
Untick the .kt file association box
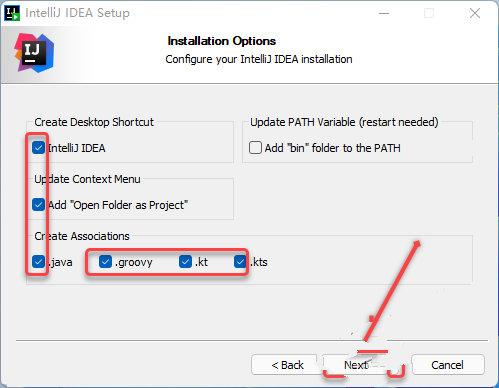[x=185, y=262]
